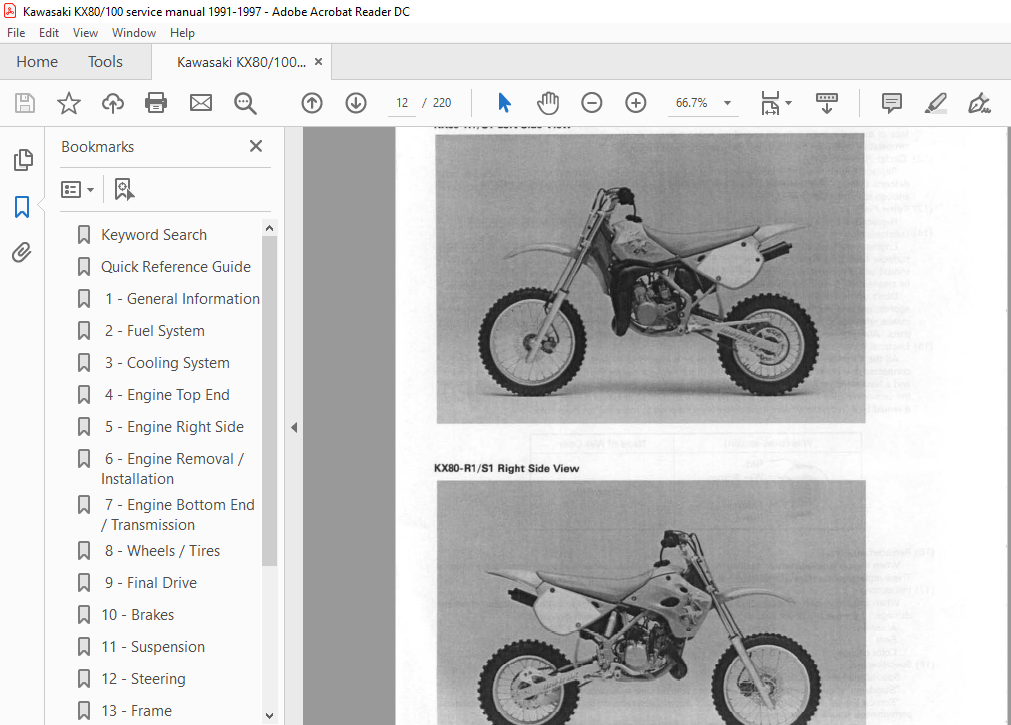
Task: Click the bookmarks panel scrollbar thumb
Action: coord(270,401)
